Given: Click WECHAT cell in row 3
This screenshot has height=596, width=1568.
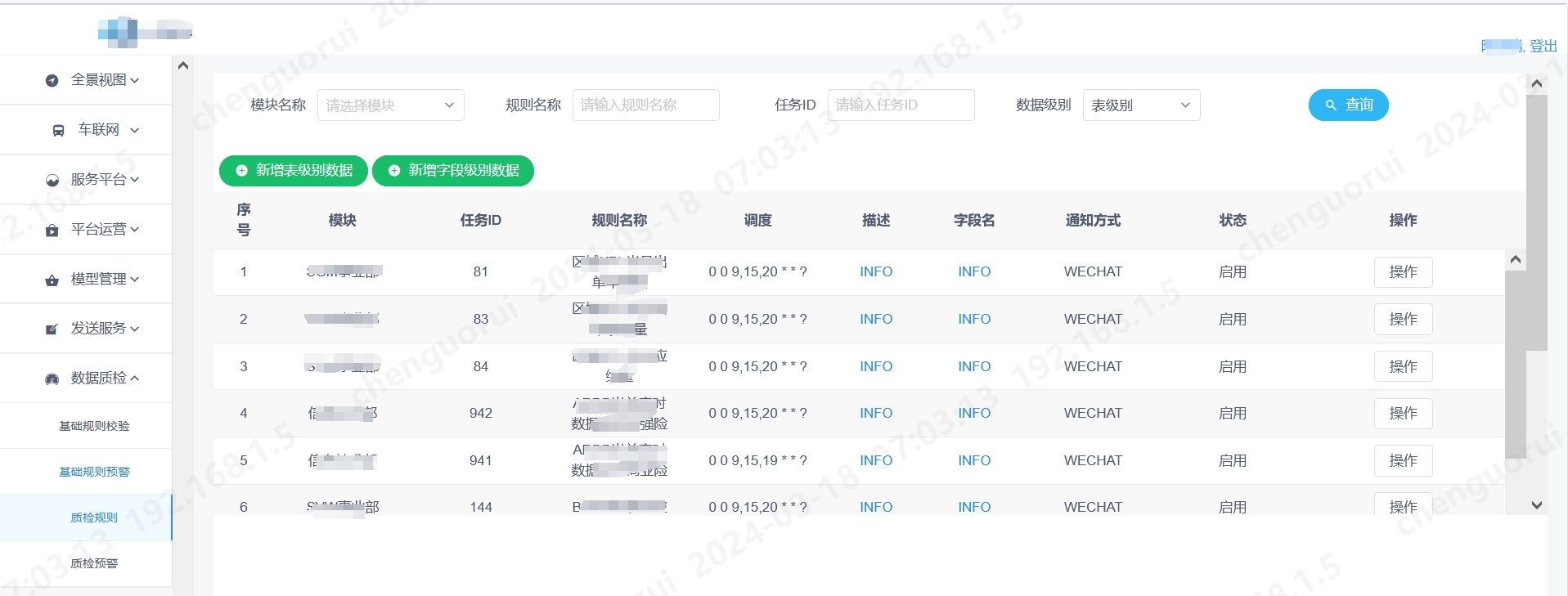Looking at the screenshot, I should click(1093, 366).
